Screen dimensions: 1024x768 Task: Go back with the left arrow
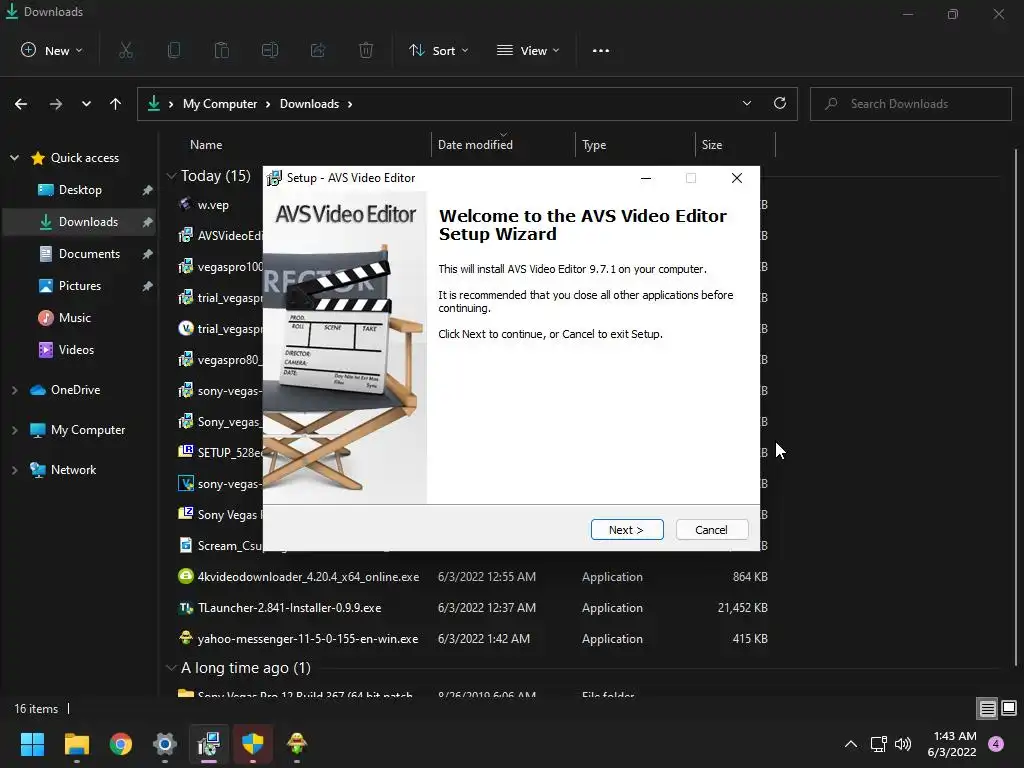click(x=21, y=104)
